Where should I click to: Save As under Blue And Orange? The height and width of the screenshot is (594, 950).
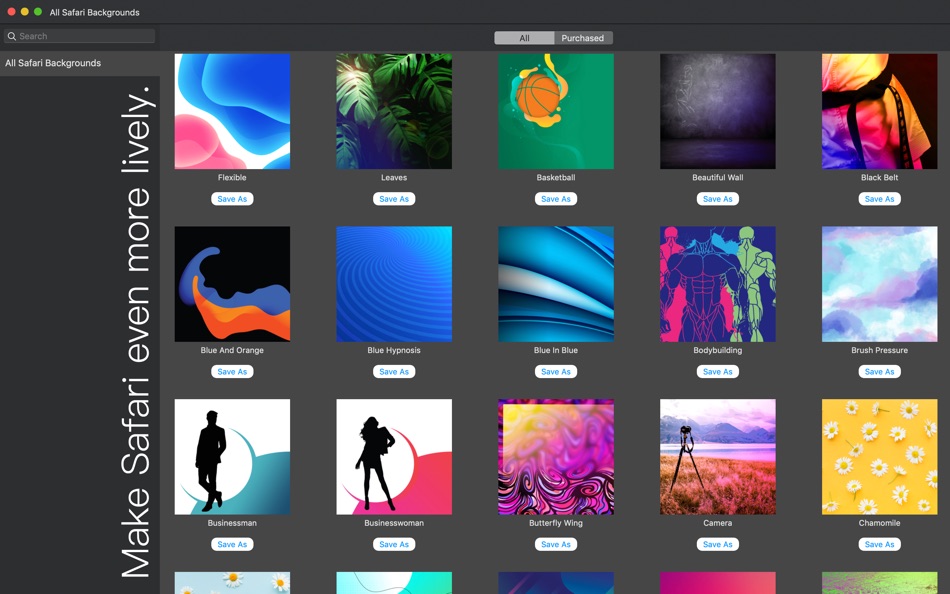click(x=232, y=372)
